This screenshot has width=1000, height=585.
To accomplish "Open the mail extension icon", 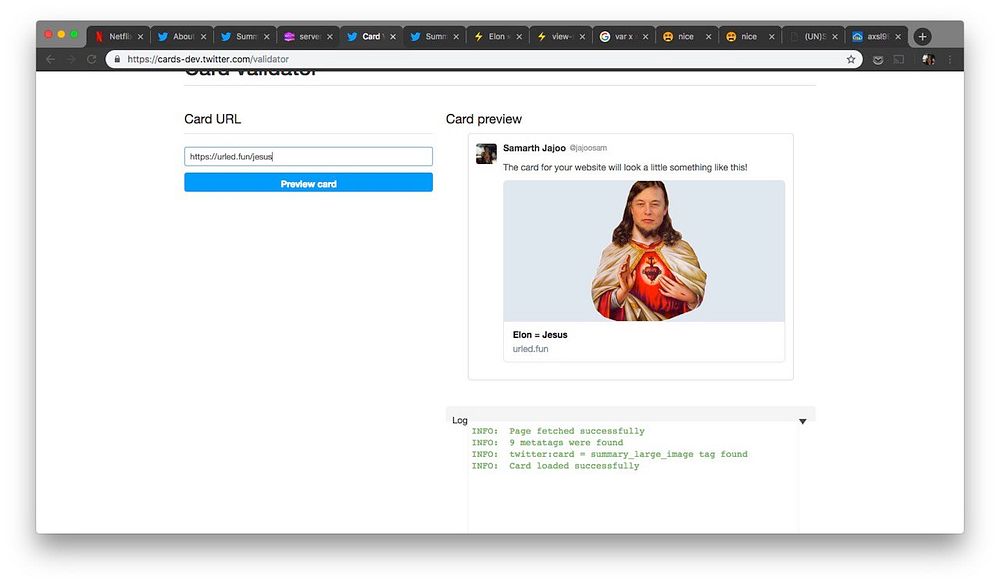I will tap(878, 59).
